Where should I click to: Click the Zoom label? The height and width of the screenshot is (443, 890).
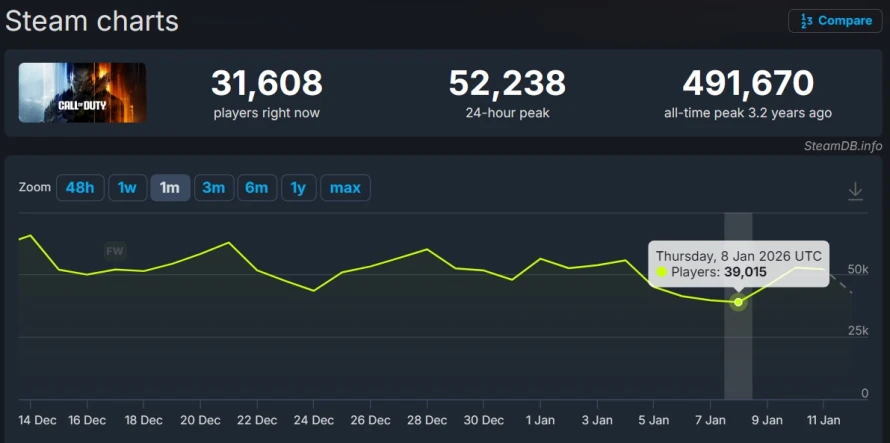pos(35,187)
